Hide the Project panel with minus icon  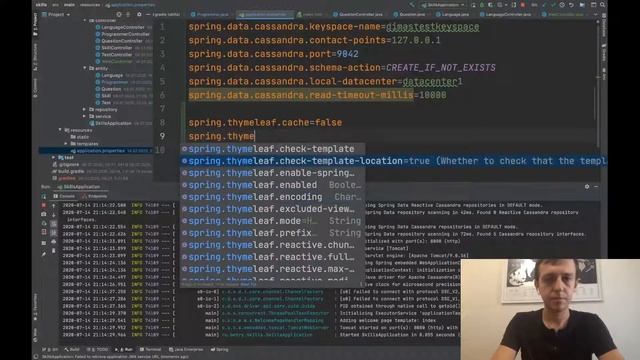click(148, 14)
